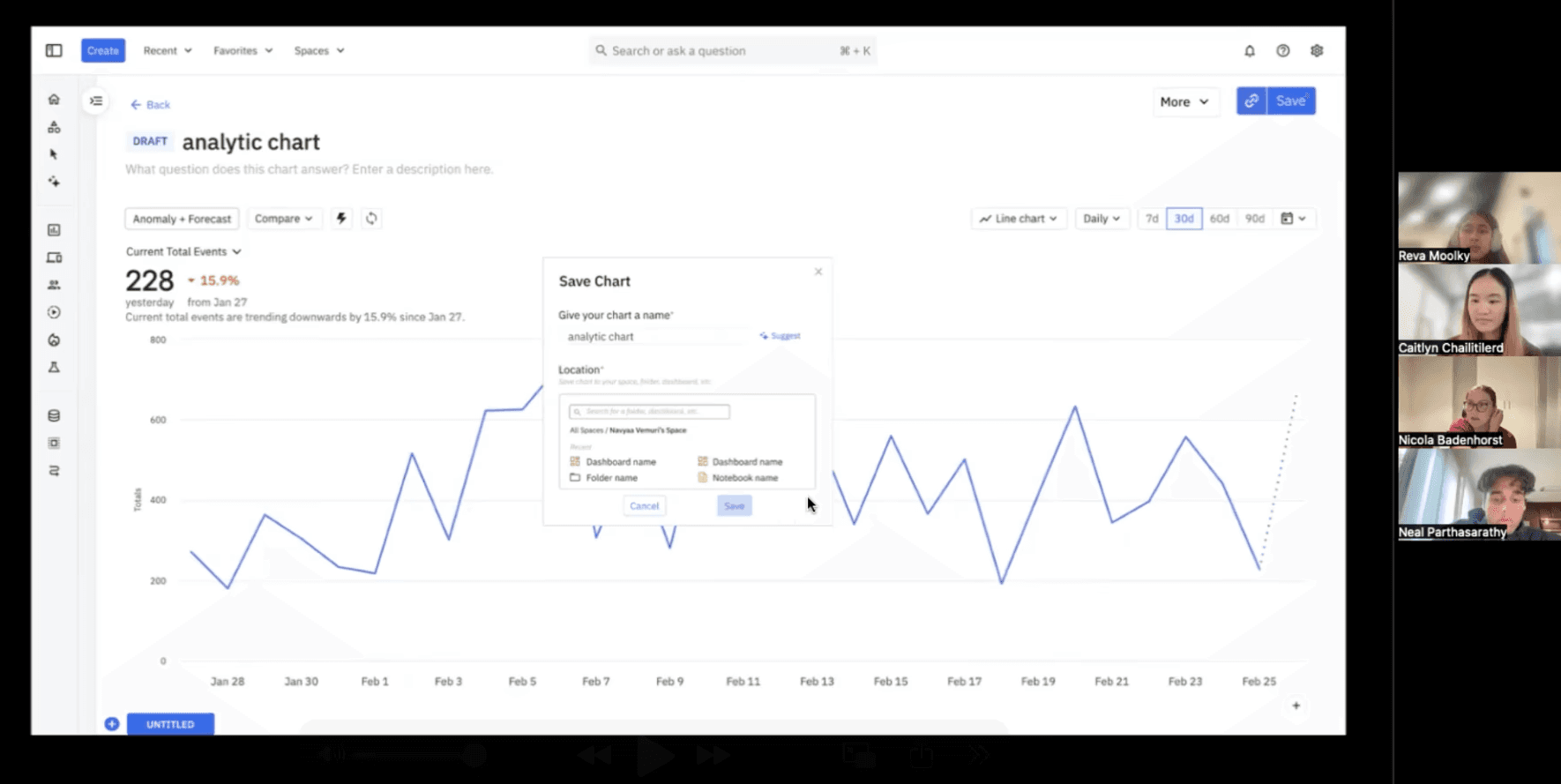Click the chart description placeholder text
Viewport: 1561px width, 784px height.
[309, 169]
